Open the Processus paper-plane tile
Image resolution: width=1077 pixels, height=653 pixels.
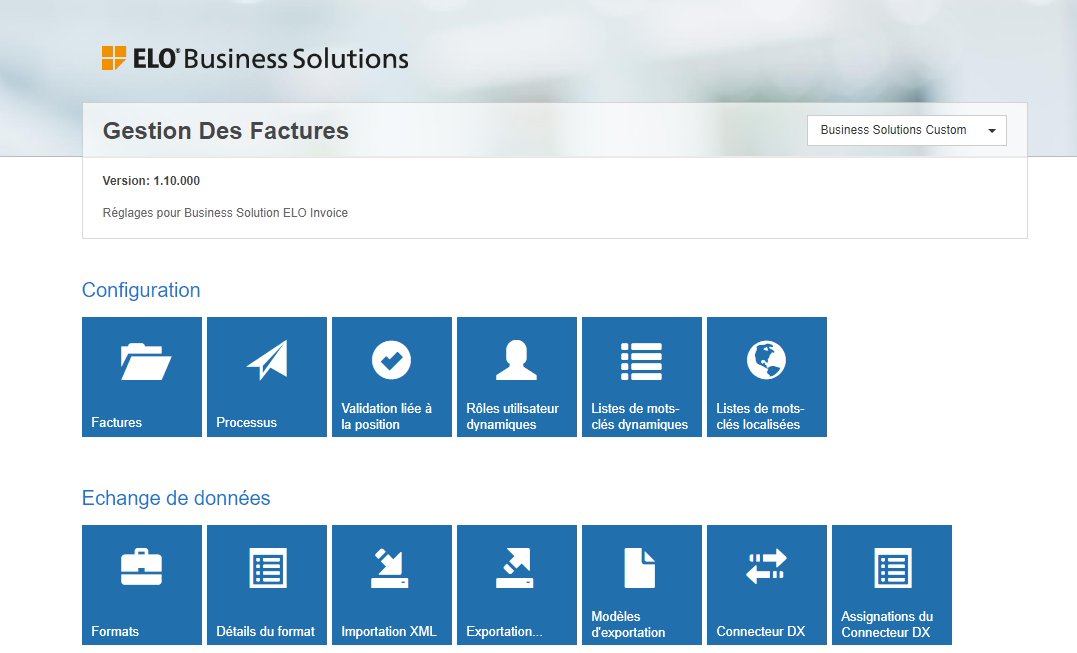[267, 376]
